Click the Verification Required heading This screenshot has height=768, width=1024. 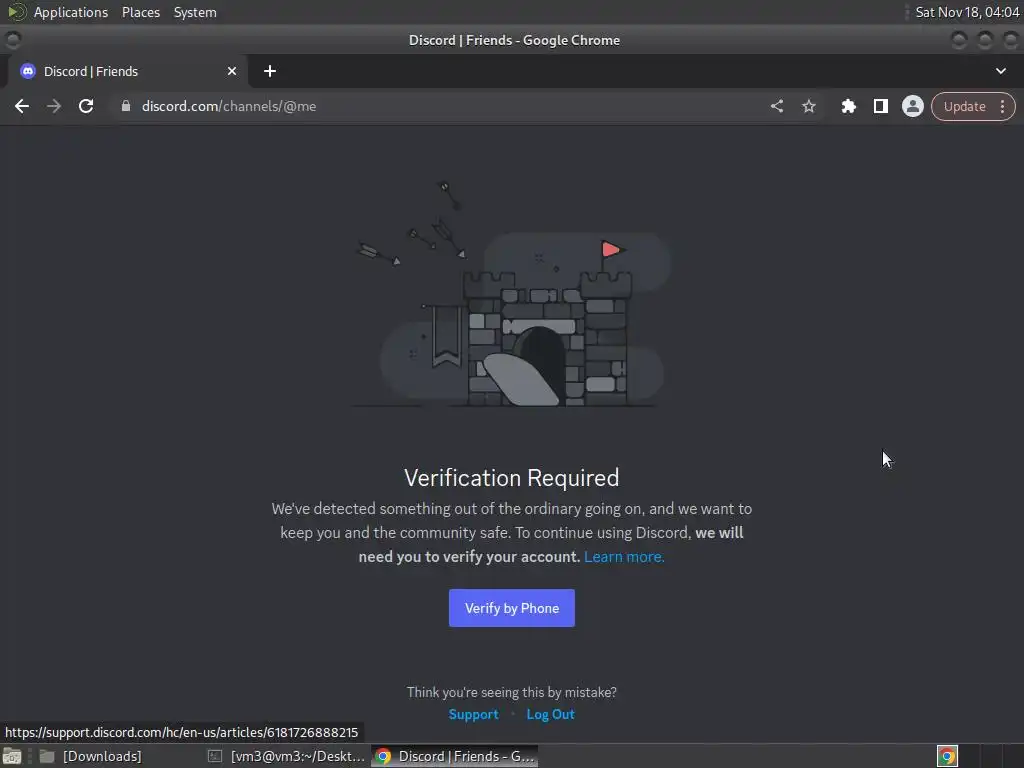[x=511, y=478]
